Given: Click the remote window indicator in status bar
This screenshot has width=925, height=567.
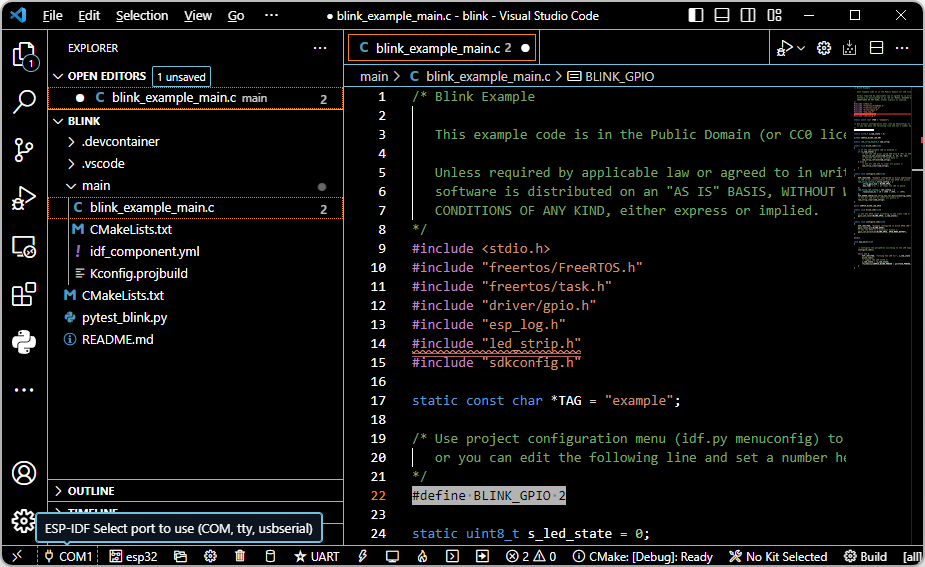Looking at the screenshot, I should click(x=17, y=556).
